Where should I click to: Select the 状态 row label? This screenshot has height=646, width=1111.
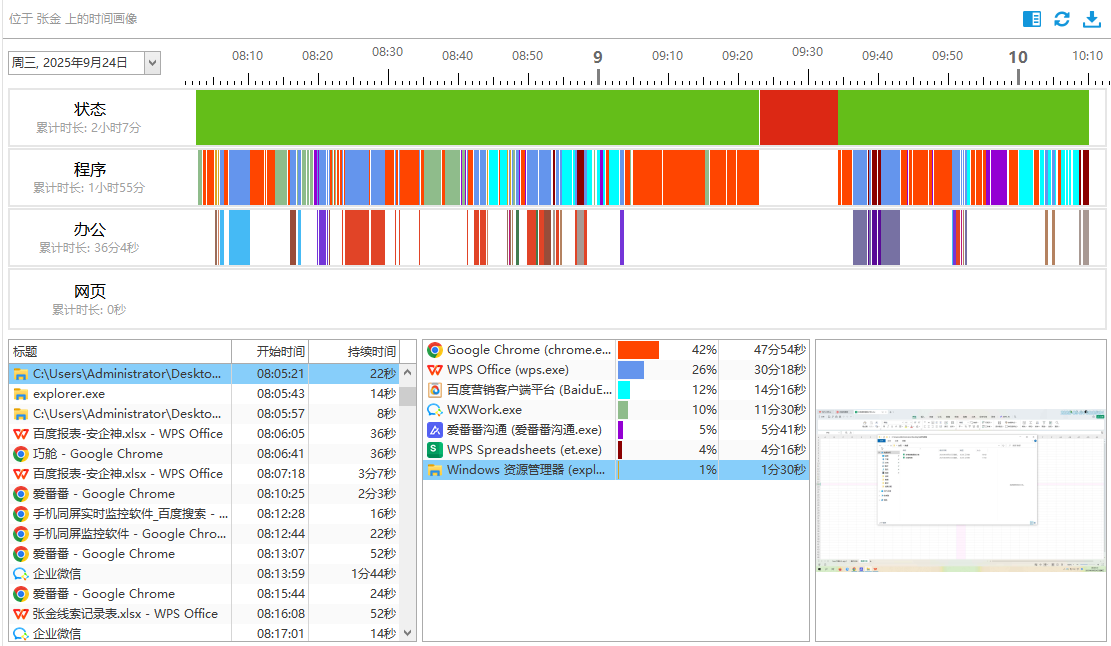point(89,109)
